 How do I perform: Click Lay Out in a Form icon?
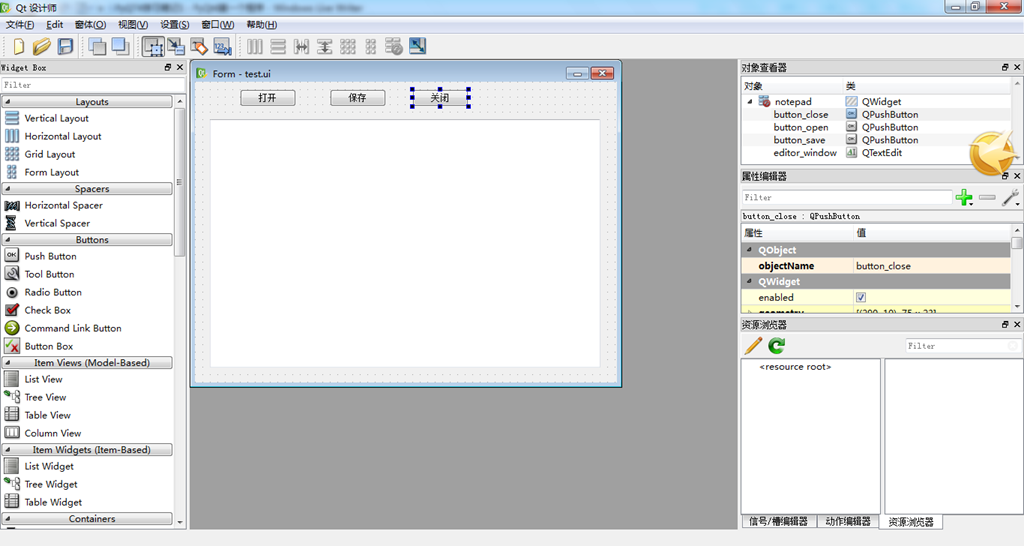pyautogui.click(x=371, y=46)
